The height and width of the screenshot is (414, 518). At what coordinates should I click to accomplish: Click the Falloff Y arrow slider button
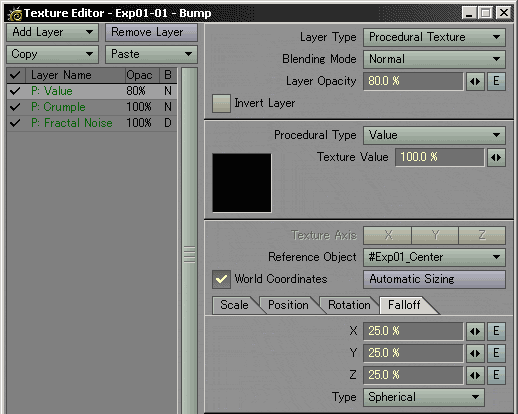click(475, 353)
